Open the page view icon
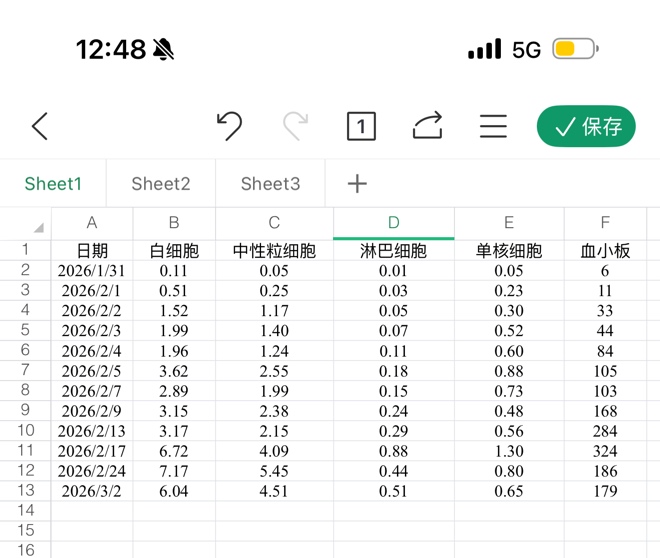 coord(361,126)
